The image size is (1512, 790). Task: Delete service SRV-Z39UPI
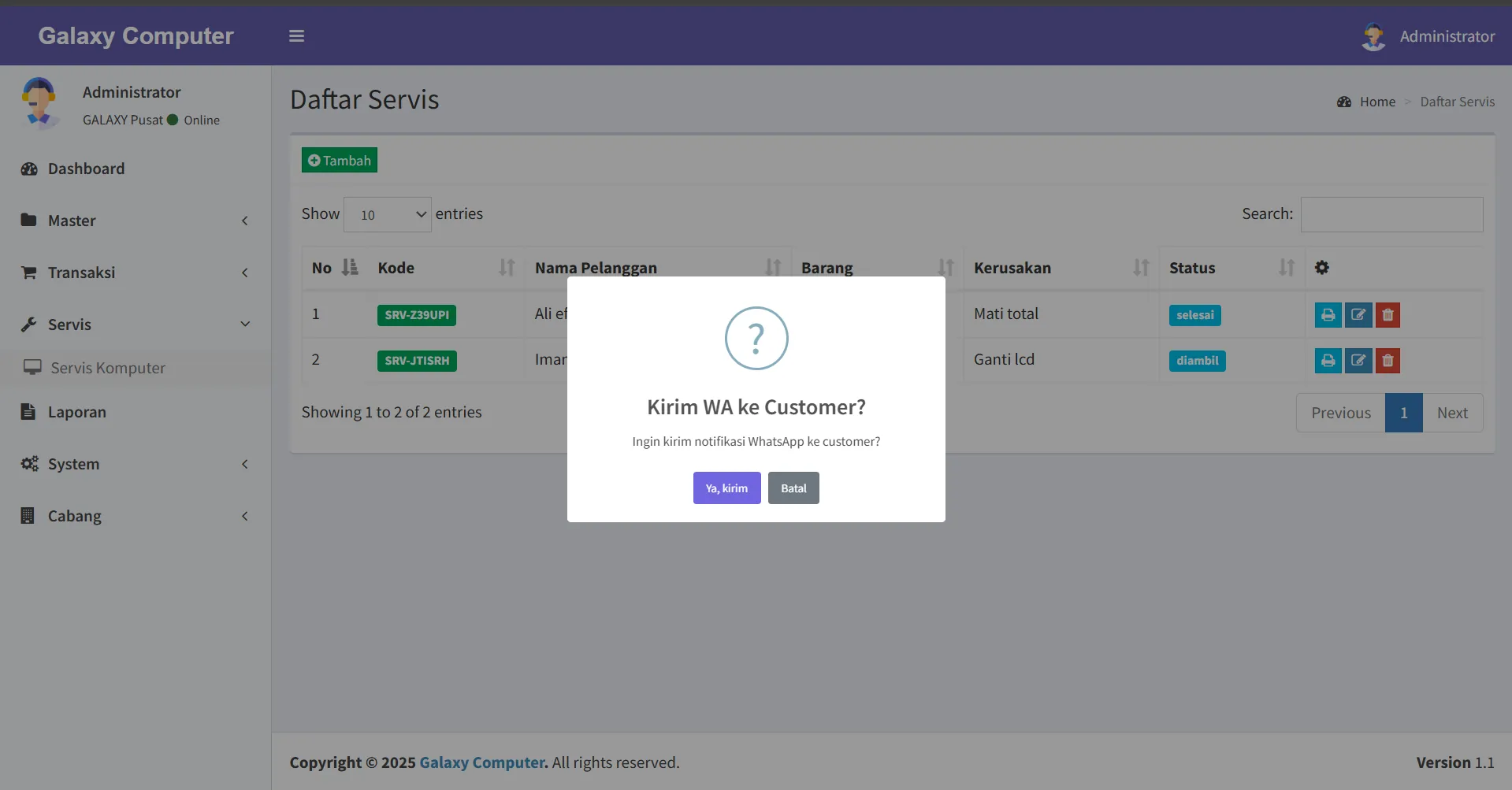click(1388, 315)
